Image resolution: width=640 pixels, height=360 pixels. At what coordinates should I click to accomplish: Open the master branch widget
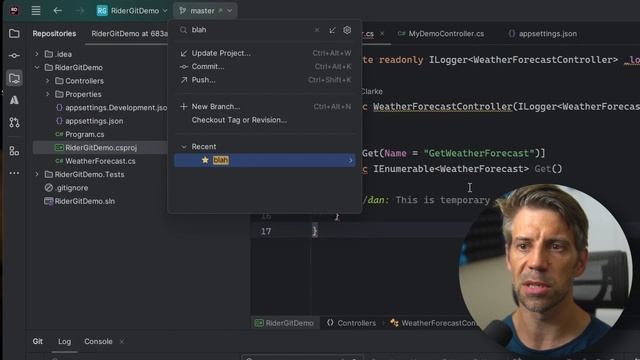205,11
